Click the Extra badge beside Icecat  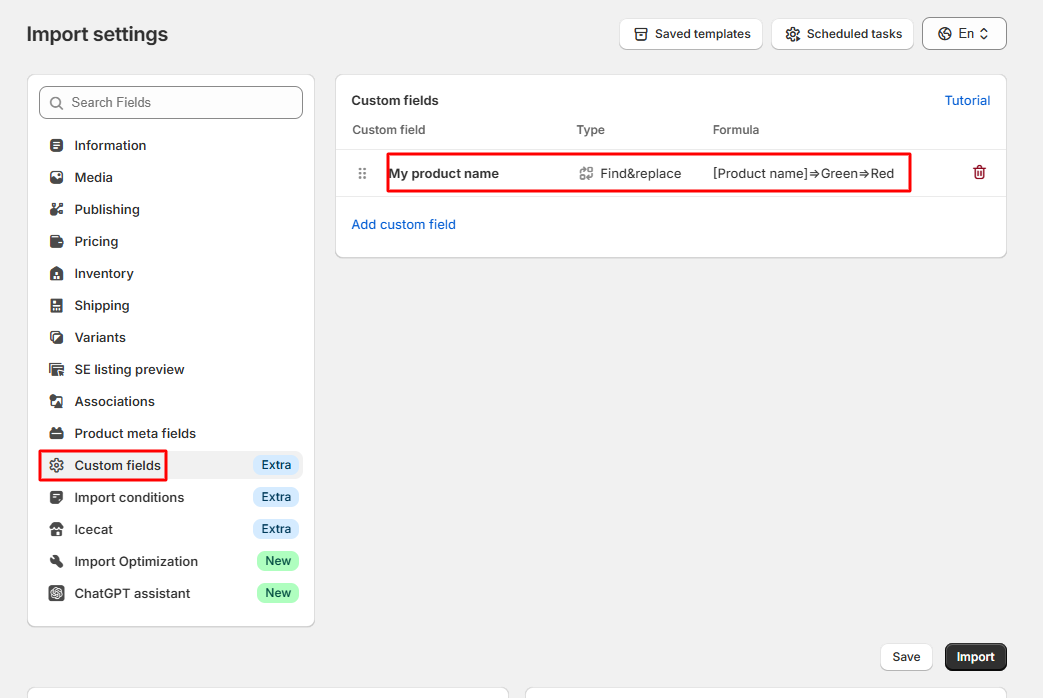(x=276, y=529)
